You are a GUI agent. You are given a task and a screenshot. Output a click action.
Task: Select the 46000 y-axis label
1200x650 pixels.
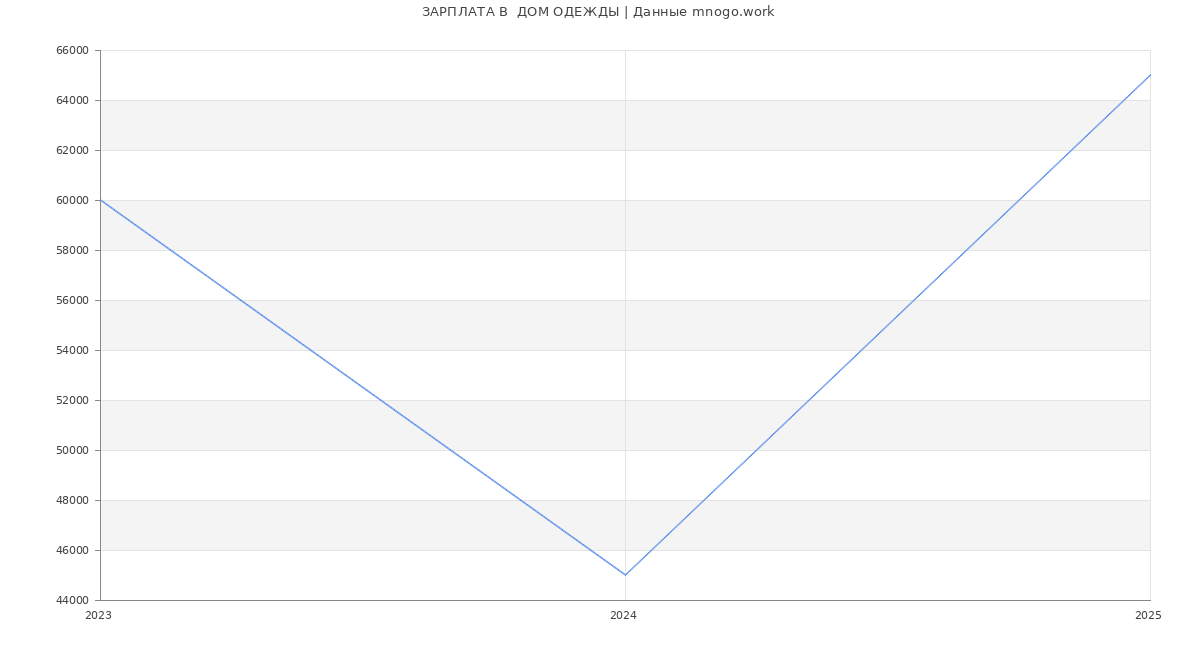tap(72, 550)
